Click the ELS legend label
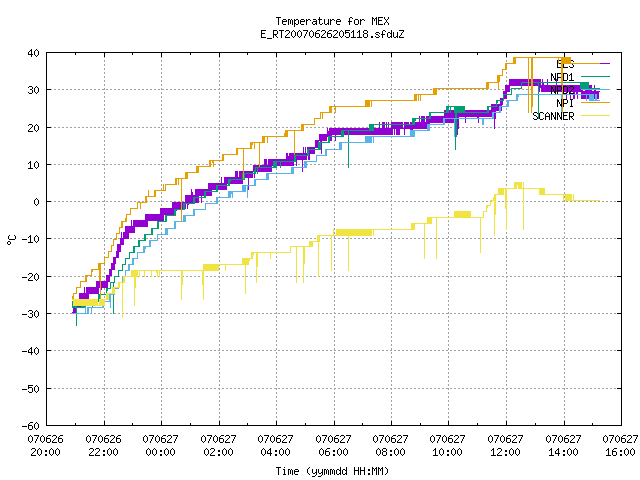The width and height of the screenshot is (640, 480). coord(565,64)
